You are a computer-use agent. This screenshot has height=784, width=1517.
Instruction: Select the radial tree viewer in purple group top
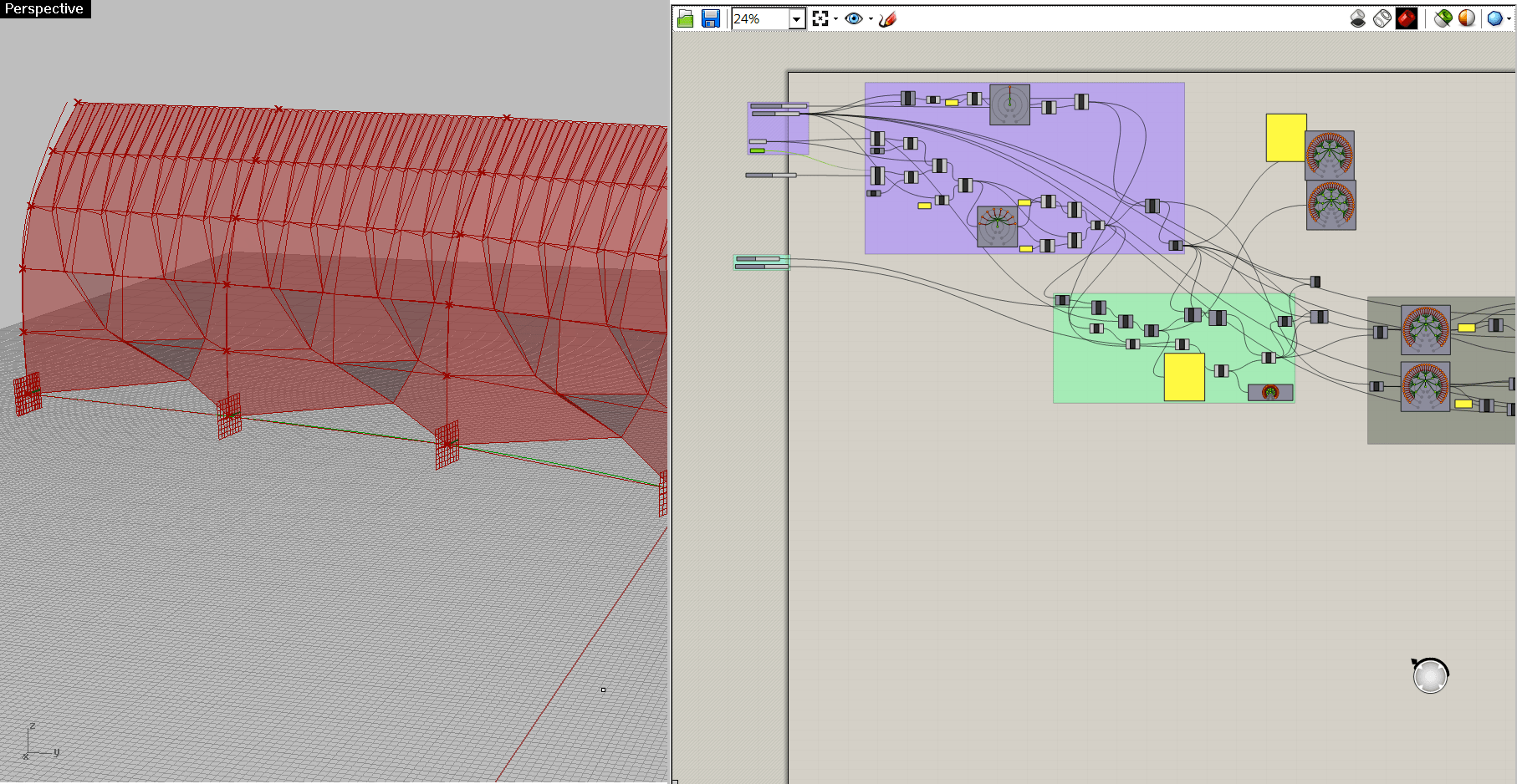point(1009,104)
